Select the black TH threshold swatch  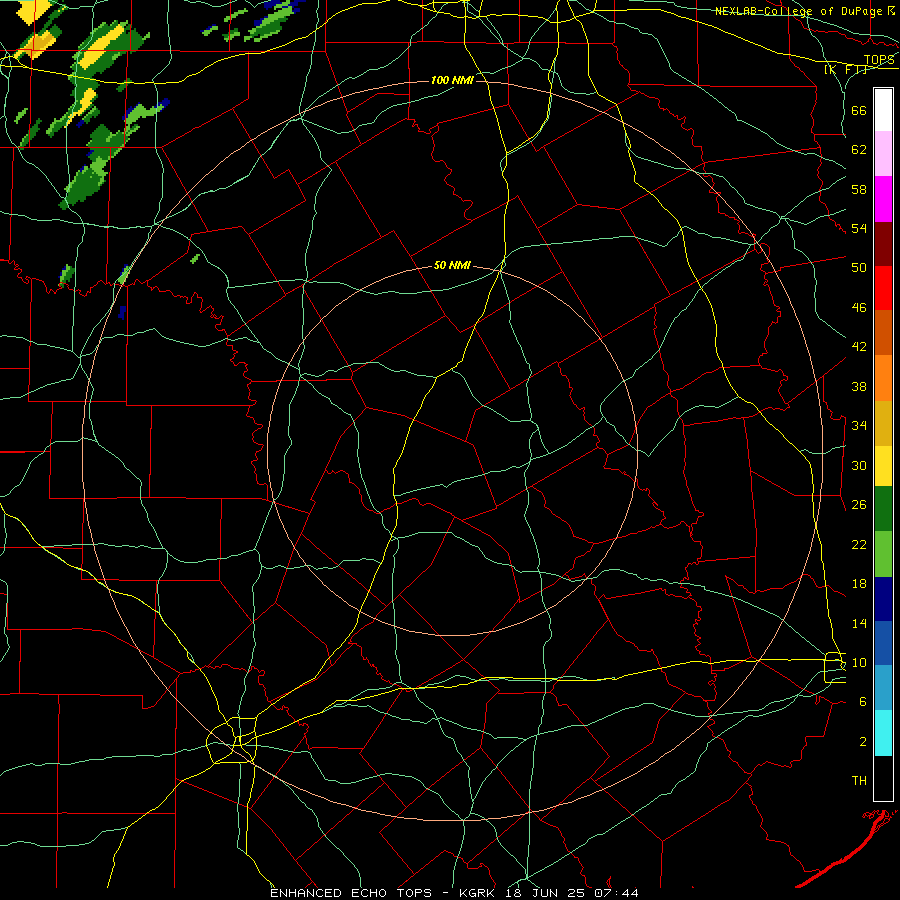883,778
